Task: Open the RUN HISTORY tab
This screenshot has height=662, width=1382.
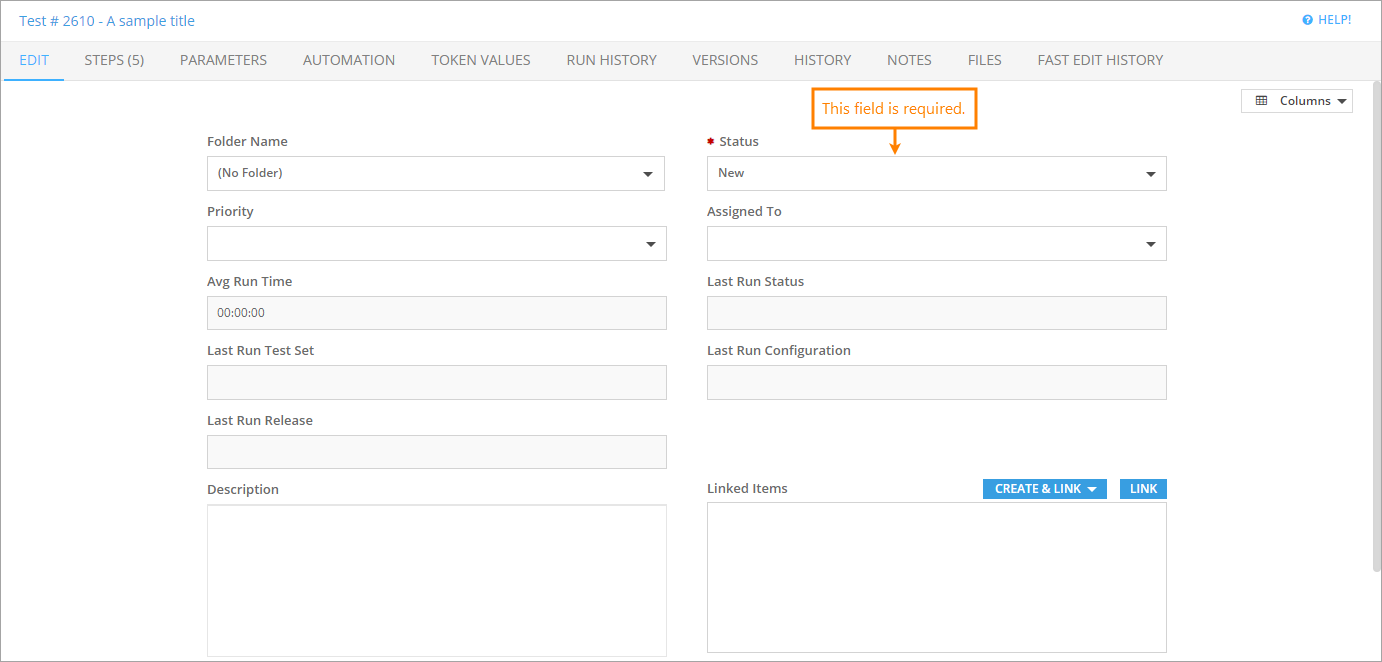Action: pyautogui.click(x=611, y=60)
